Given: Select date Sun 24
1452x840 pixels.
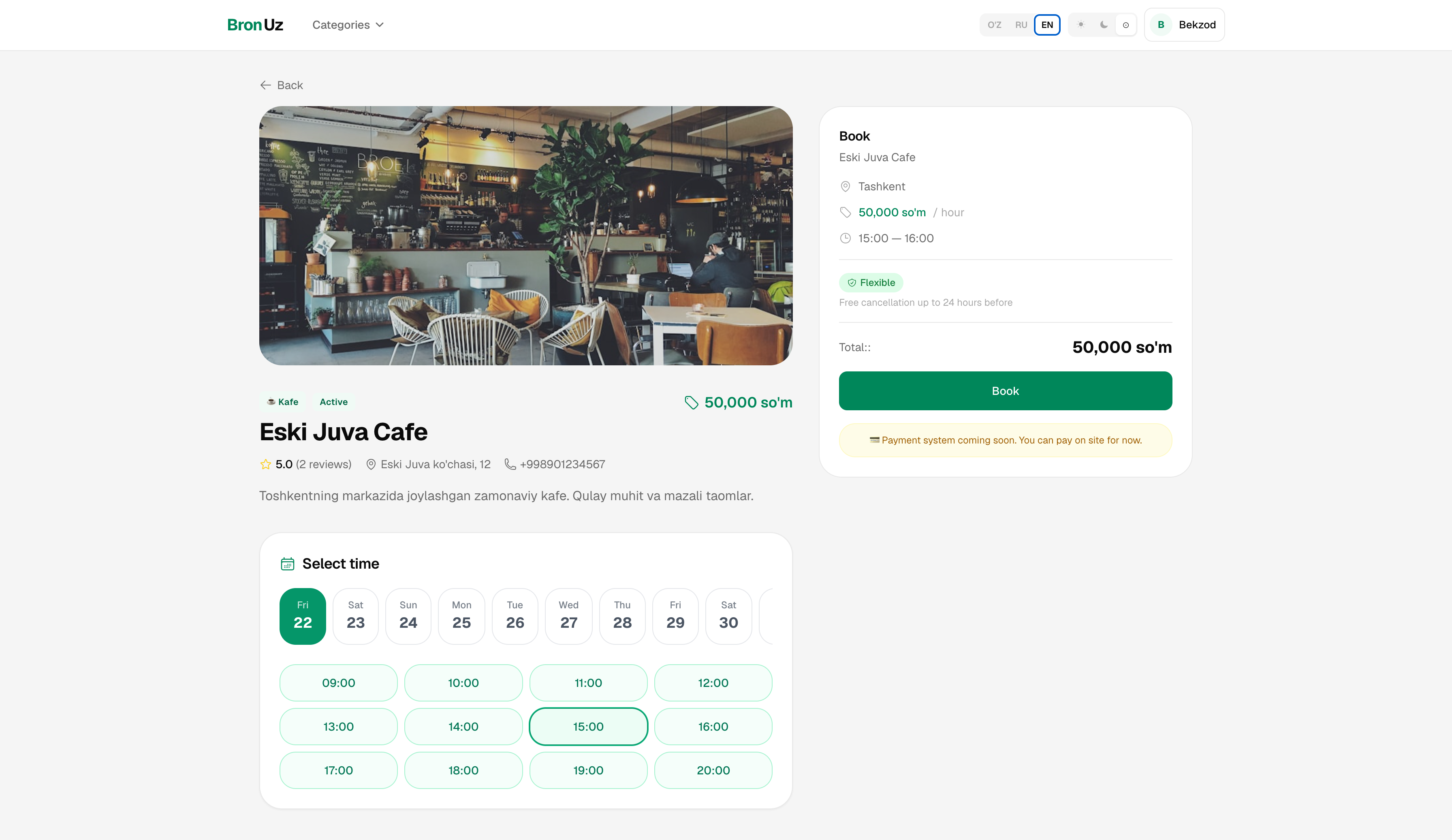Looking at the screenshot, I should pos(408,616).
